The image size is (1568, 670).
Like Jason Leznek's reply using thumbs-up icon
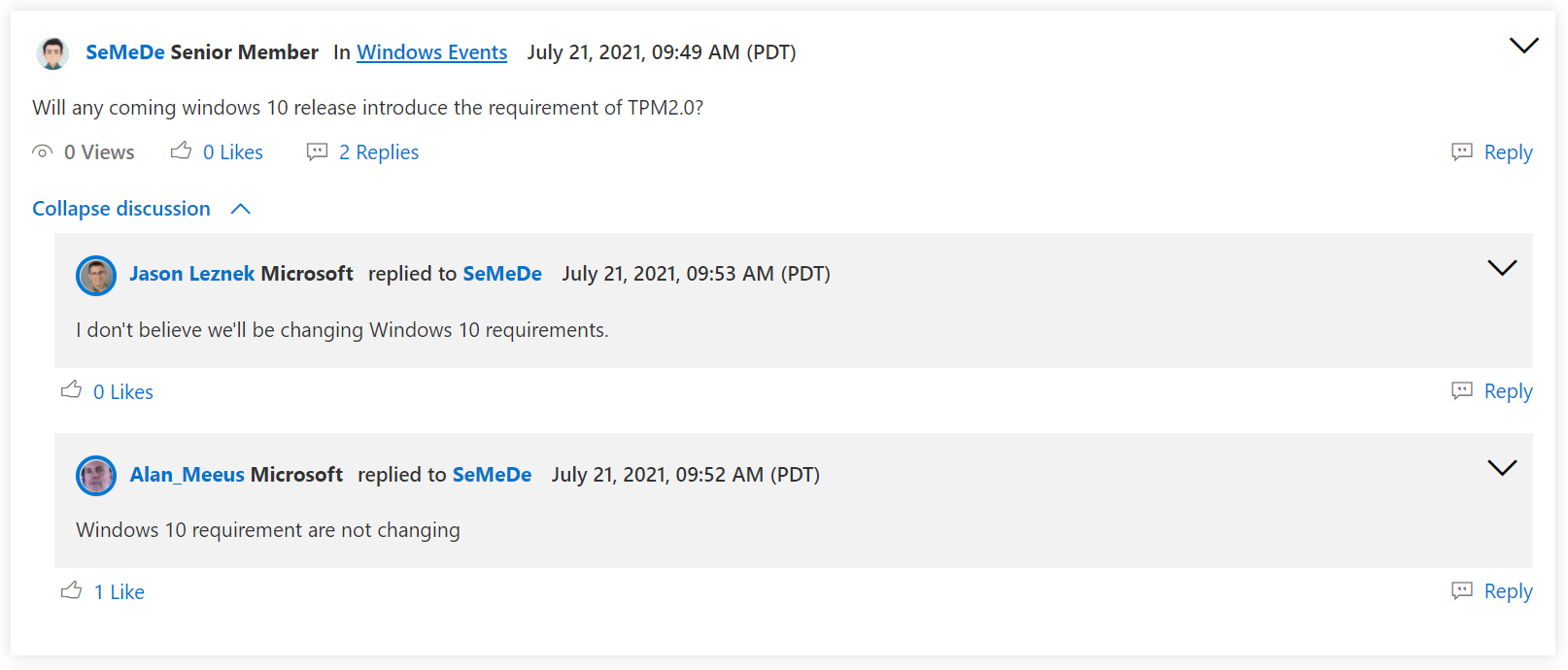point(72,390)
